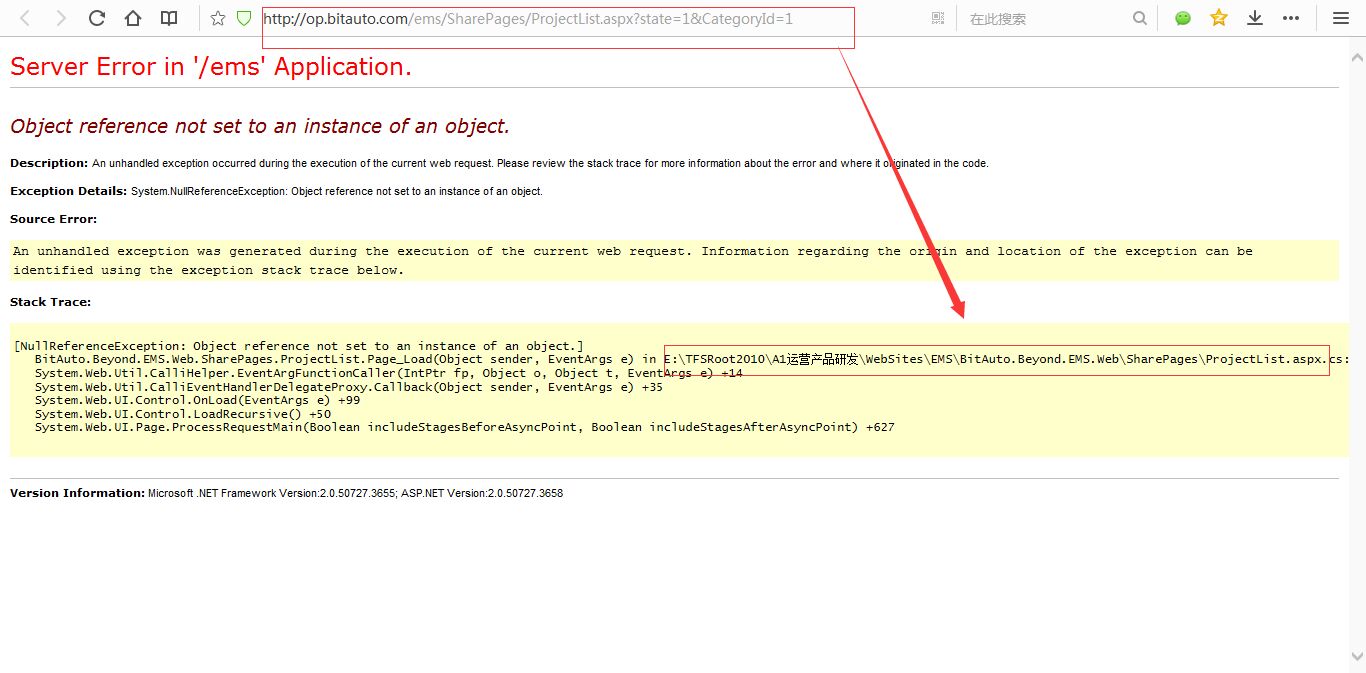Click the "E:\TFSRoot2010" file path text
This screenshot has width=1366, height=673.
[x=1007, y=359]
